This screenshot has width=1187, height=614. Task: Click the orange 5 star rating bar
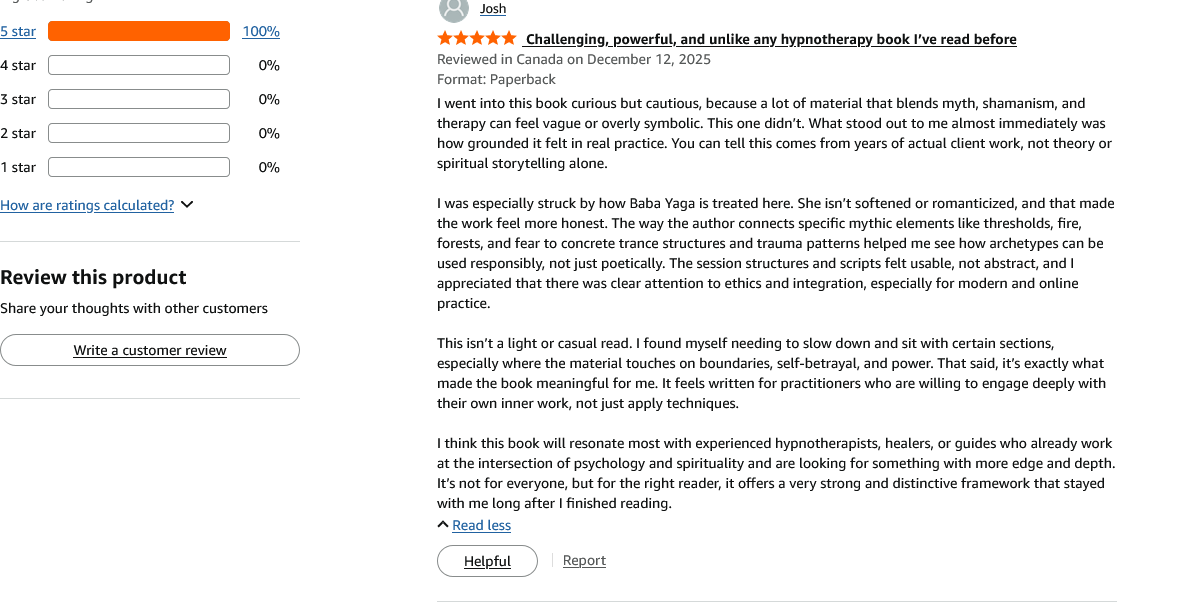[x=139, y=31]
